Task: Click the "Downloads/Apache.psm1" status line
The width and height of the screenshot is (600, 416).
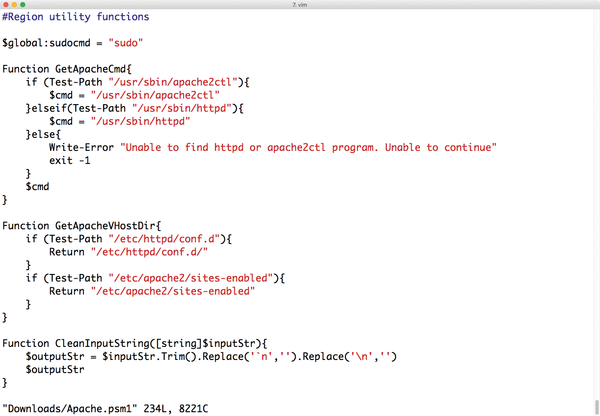Action: click(x=69, y=409)
